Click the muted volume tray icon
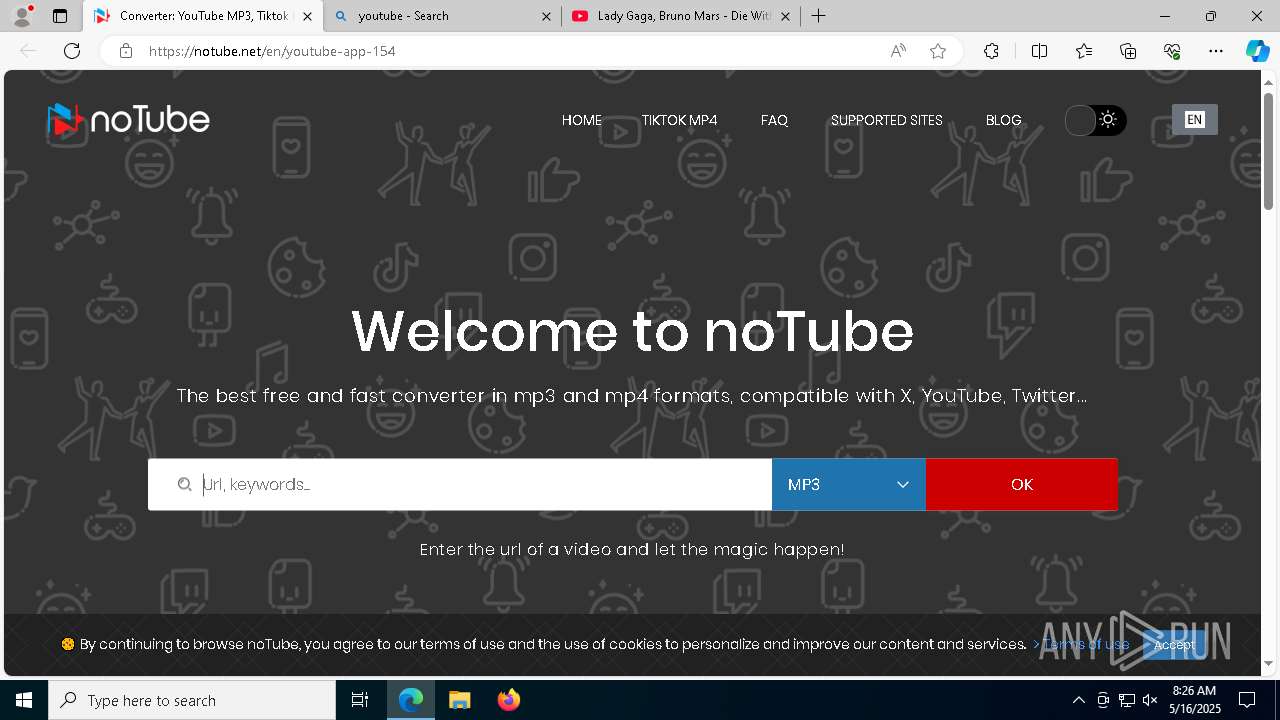Screen dimensions: 1280x720 pyautogui.click(x=1150, y=700)
